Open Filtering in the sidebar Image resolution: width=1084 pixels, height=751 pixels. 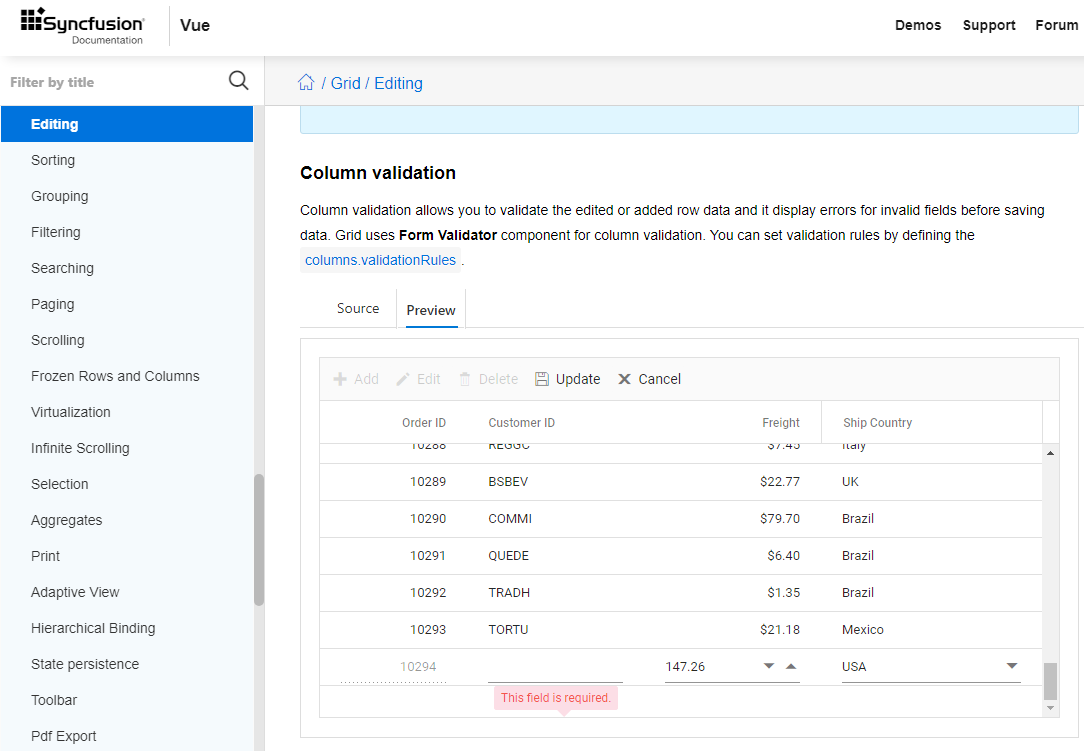[55, 232]
